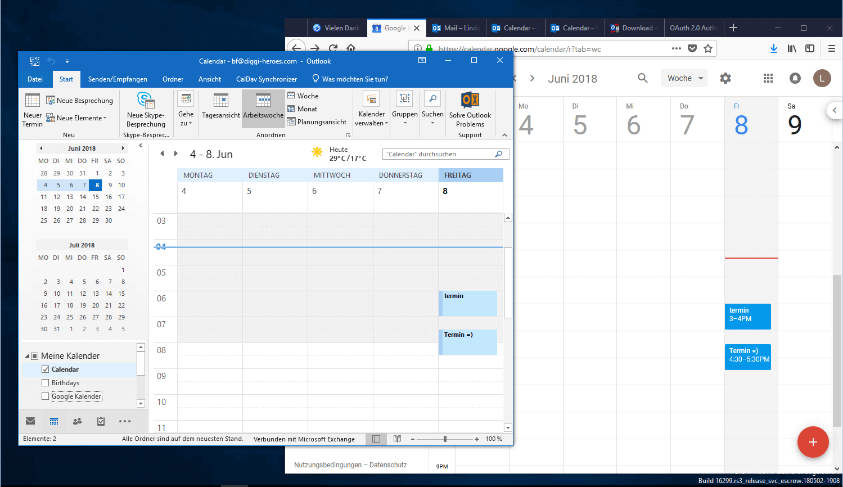Open Planungsansicht in Outlook ribbon
Screen dimensions: 843x487
317,122
